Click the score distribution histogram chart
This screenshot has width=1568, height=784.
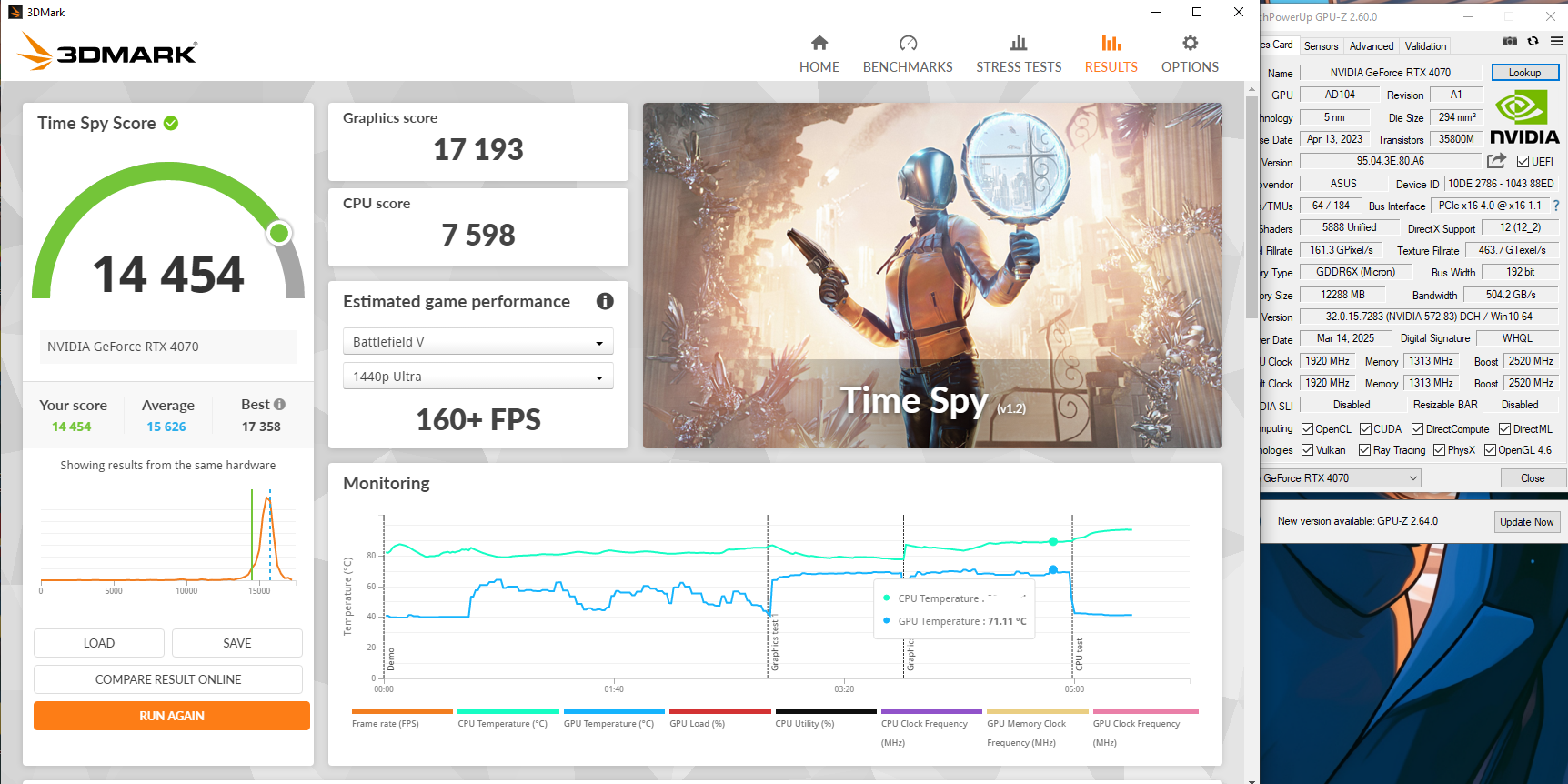(x=168, y=539)
